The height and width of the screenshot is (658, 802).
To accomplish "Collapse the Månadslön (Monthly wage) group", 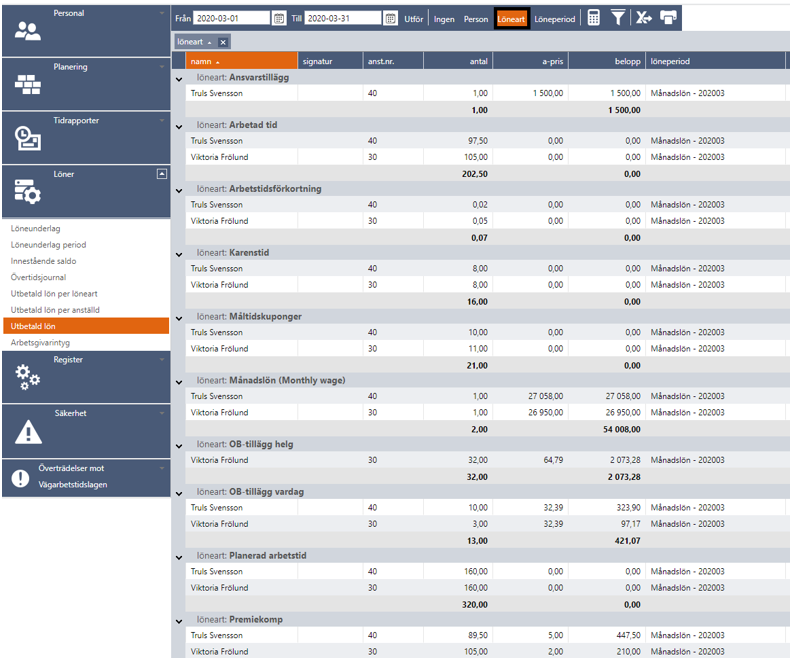I will 179,383.
